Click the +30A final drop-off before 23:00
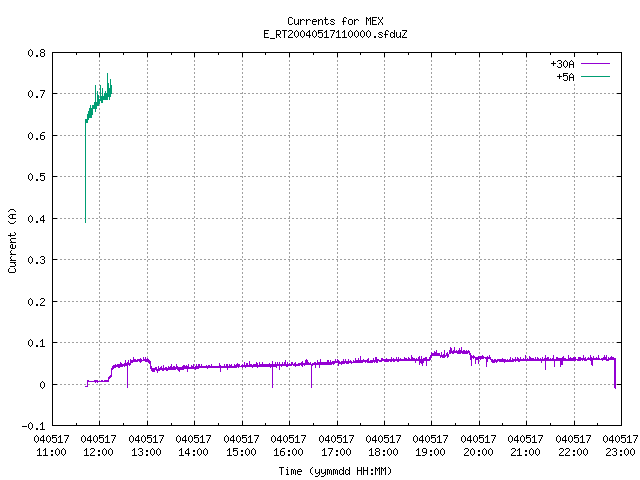 (615, 373)
